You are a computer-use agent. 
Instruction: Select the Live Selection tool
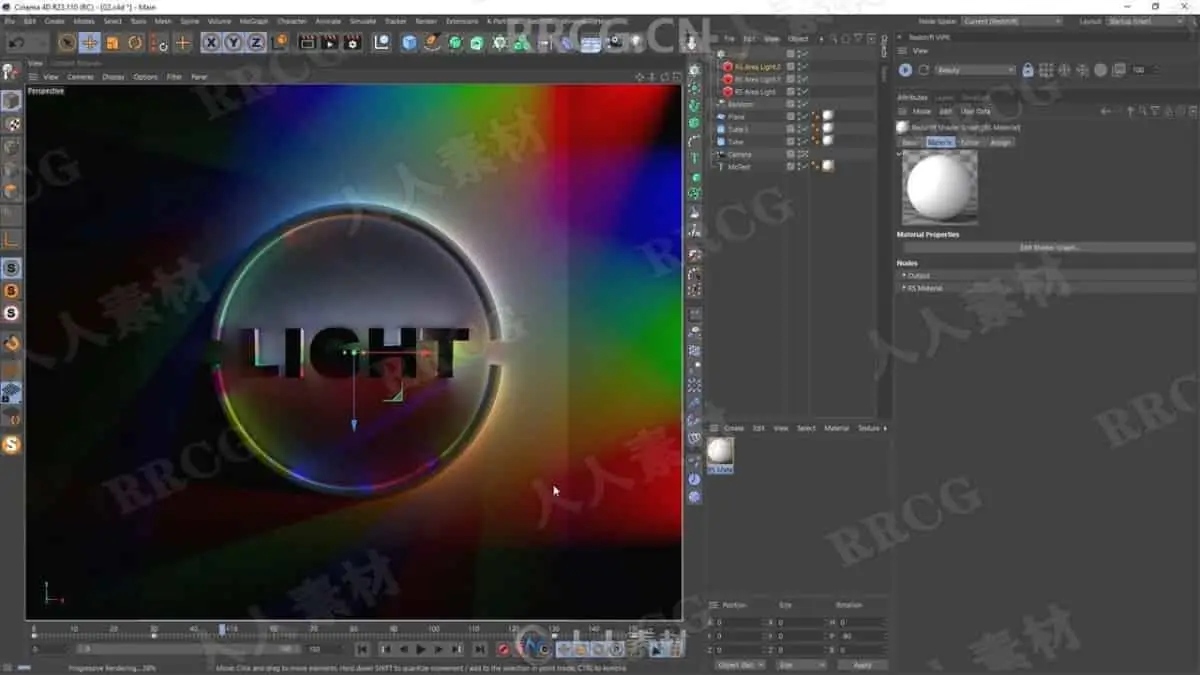[x=67, y=43]
